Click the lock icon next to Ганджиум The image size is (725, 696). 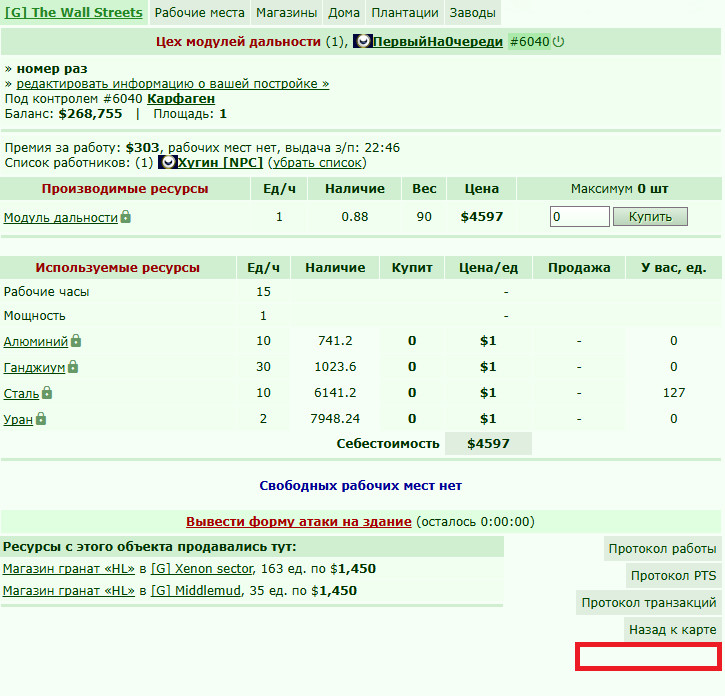tap(73, 367)
